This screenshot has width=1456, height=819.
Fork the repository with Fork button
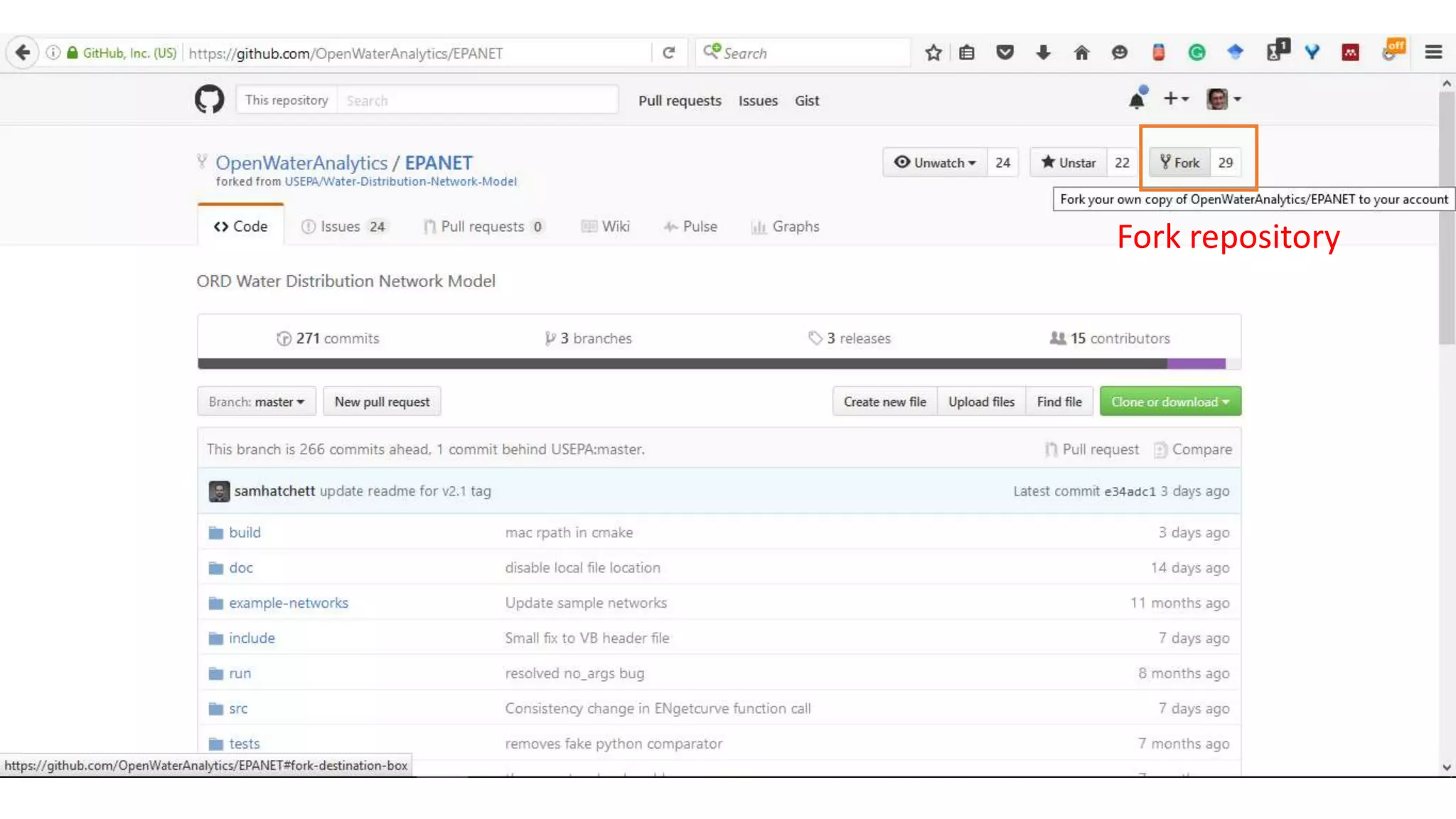pyautogui.click(x=1180, y=163)
